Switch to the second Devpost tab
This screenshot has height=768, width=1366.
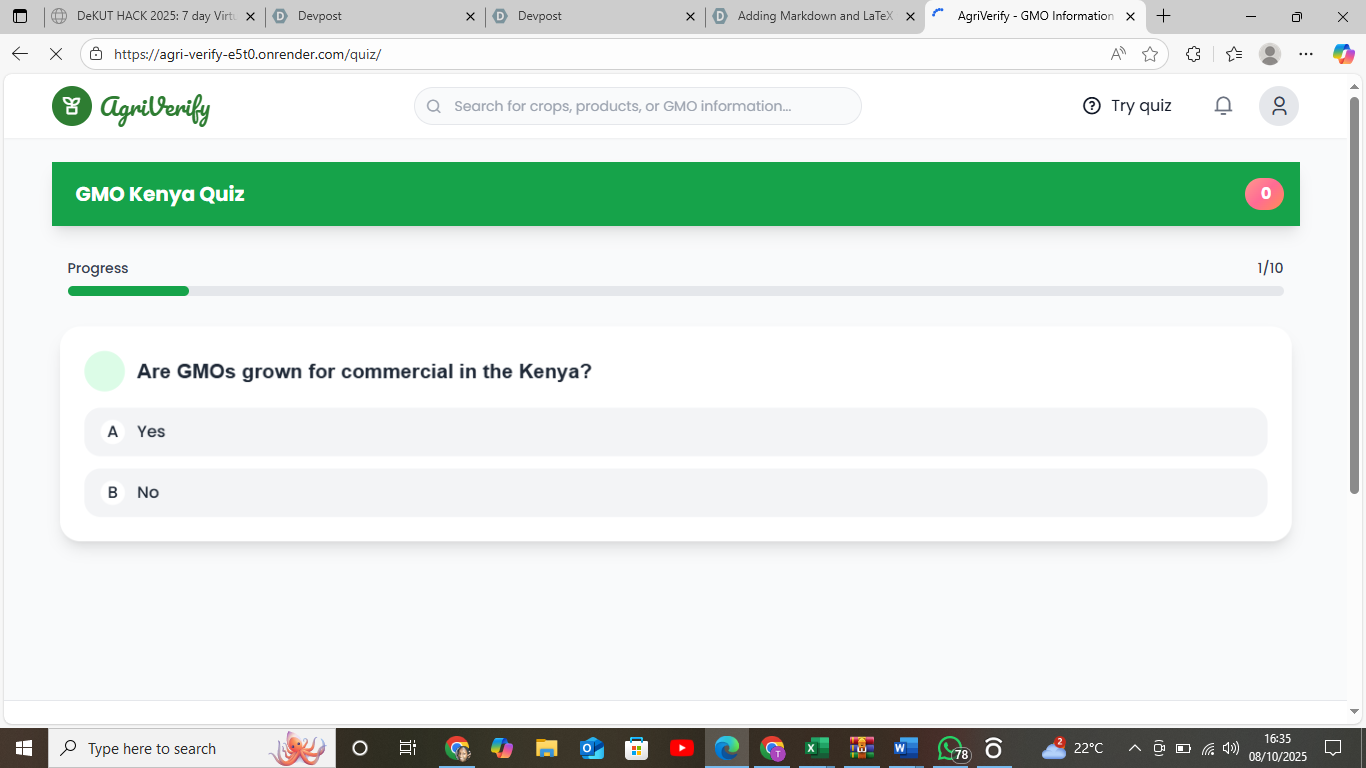pyautogui.click(x=595, y=16)
